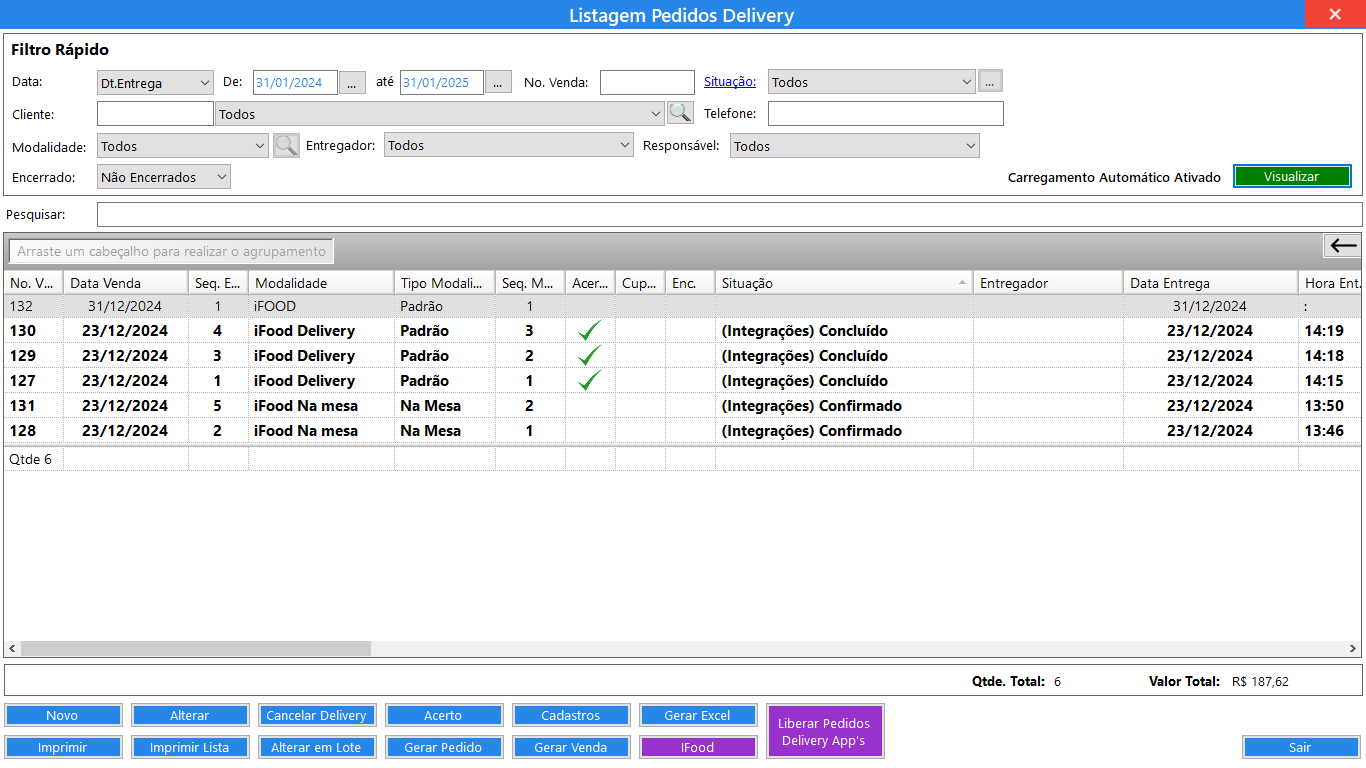Sort by the Situação column header
Viewport: 1366px width, 768px height.
click(844, 283)
